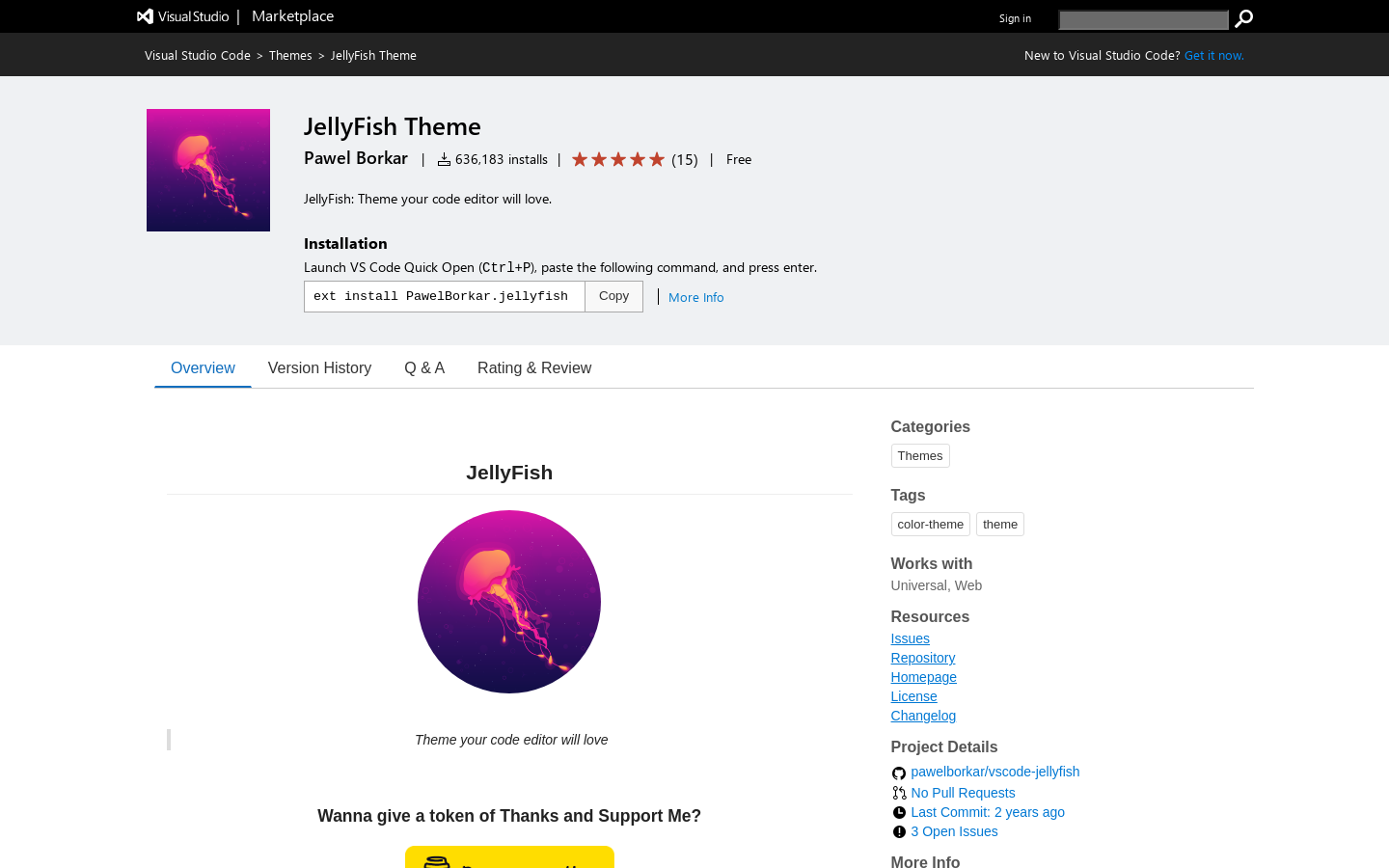The image size is (1389, 868).
Task: Click the yellow coffee support button
Action: coord(509,857)
